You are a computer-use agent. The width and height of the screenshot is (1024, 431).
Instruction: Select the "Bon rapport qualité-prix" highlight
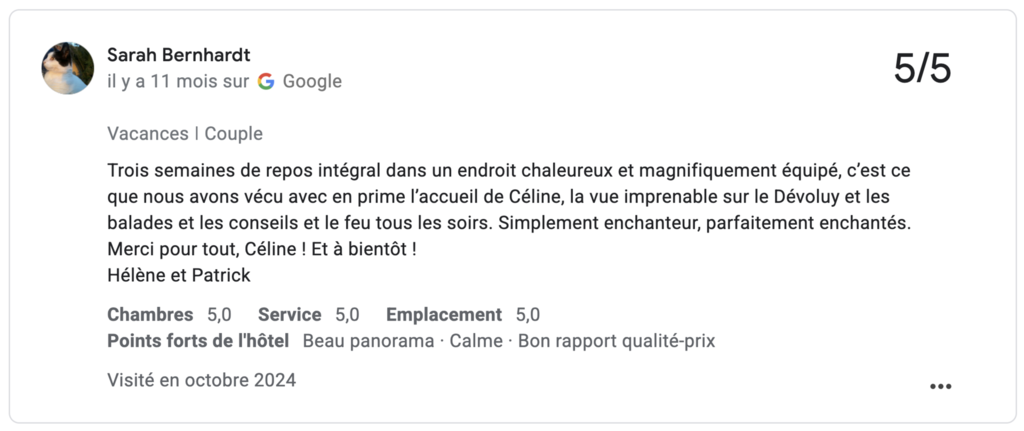pos(616,341)
